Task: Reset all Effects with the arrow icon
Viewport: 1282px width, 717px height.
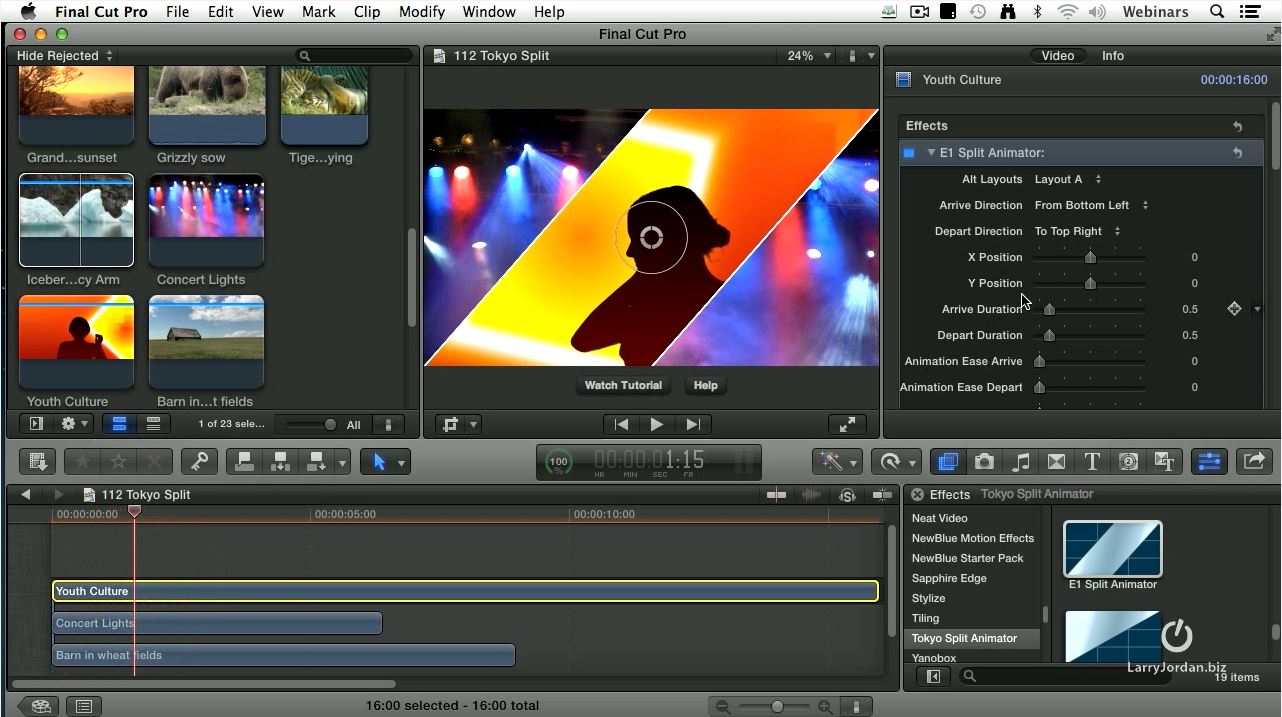Action: tap(1237, 126)
